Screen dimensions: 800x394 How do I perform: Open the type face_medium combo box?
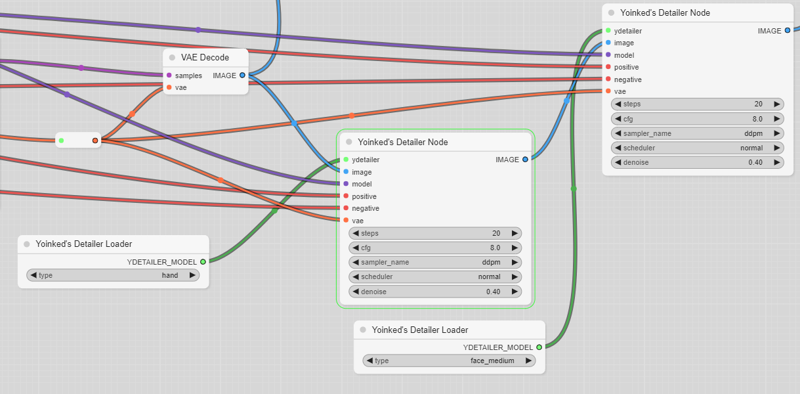[x=449, y=361]
